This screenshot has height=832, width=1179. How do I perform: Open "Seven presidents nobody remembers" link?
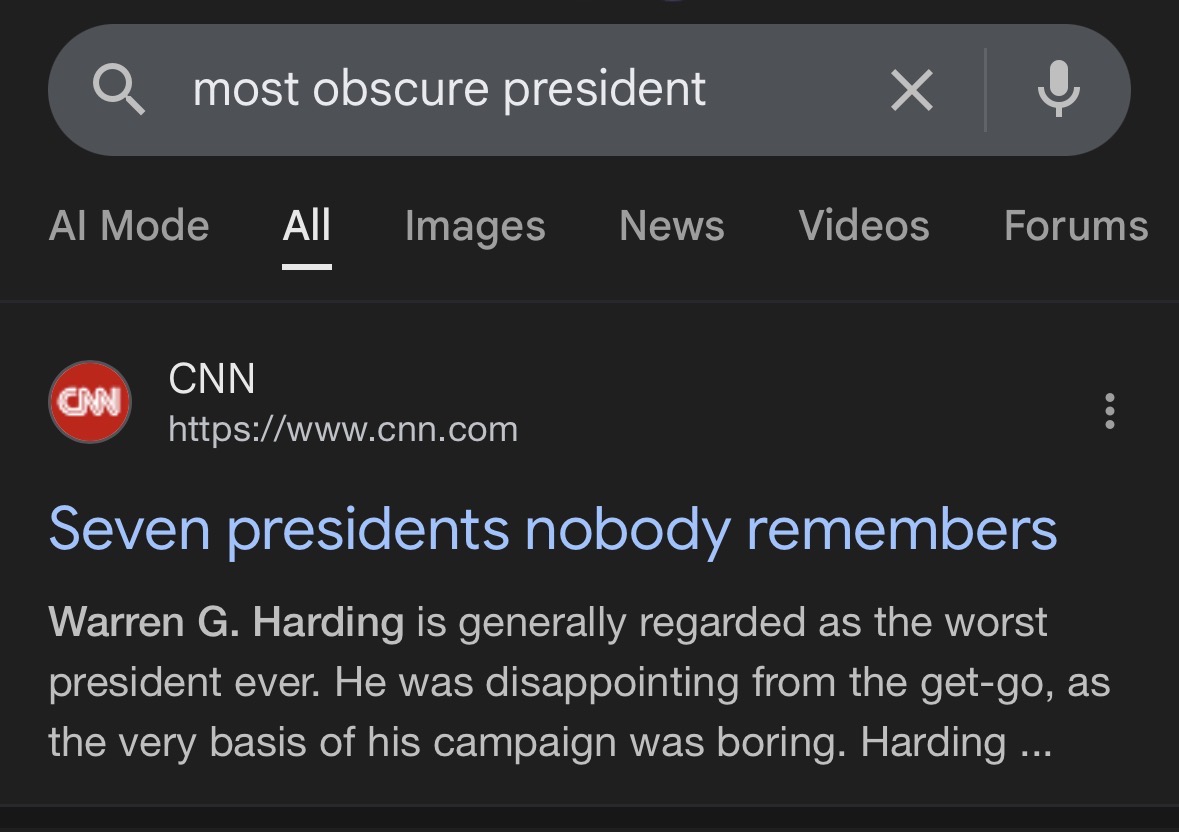(x=552, y=529)
